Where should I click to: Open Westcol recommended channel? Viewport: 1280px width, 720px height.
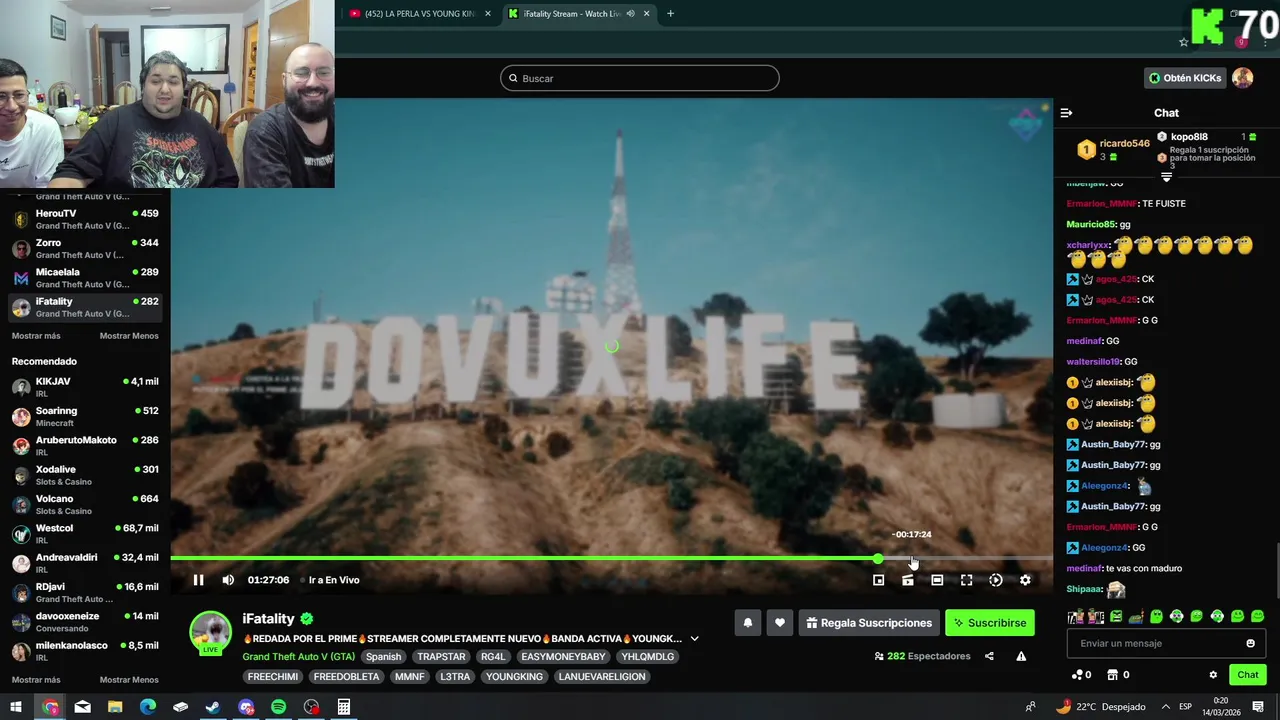point(85,533)
